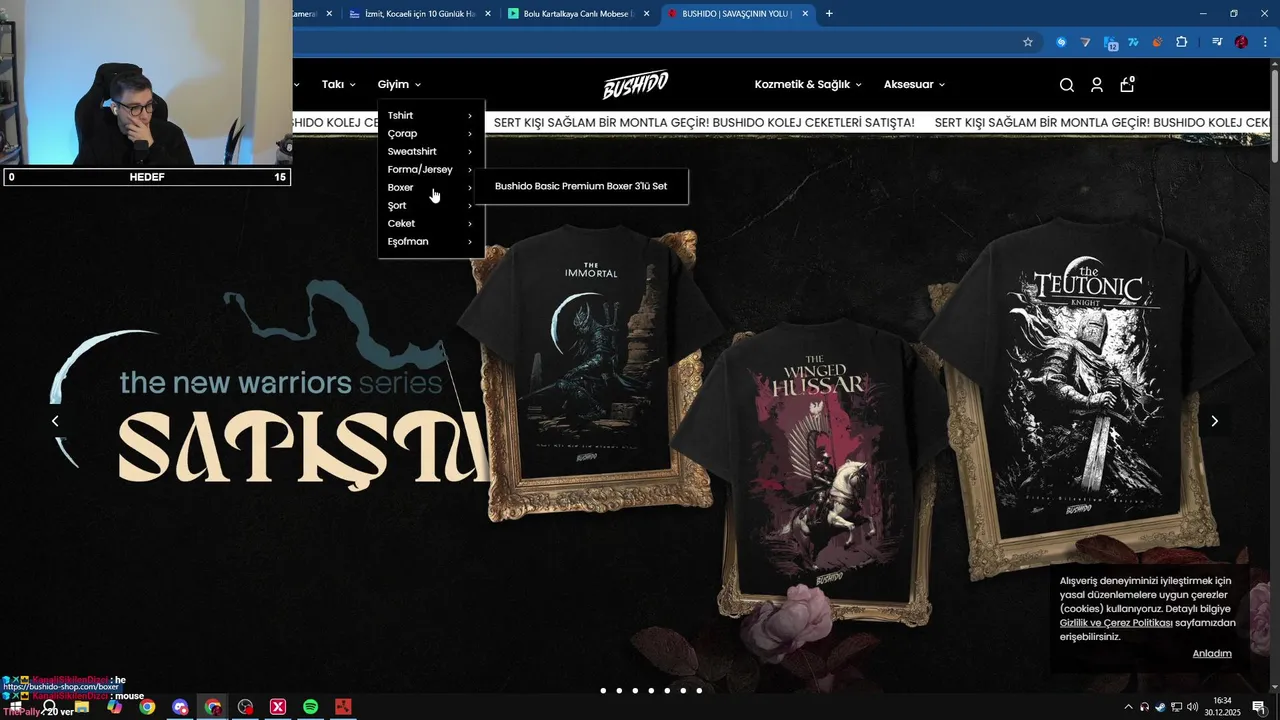1280x720 pixels.
Task: Open Gizlilik ve Çerez Politikası link
Action: pyautogui.click(x=1116, y=623)
